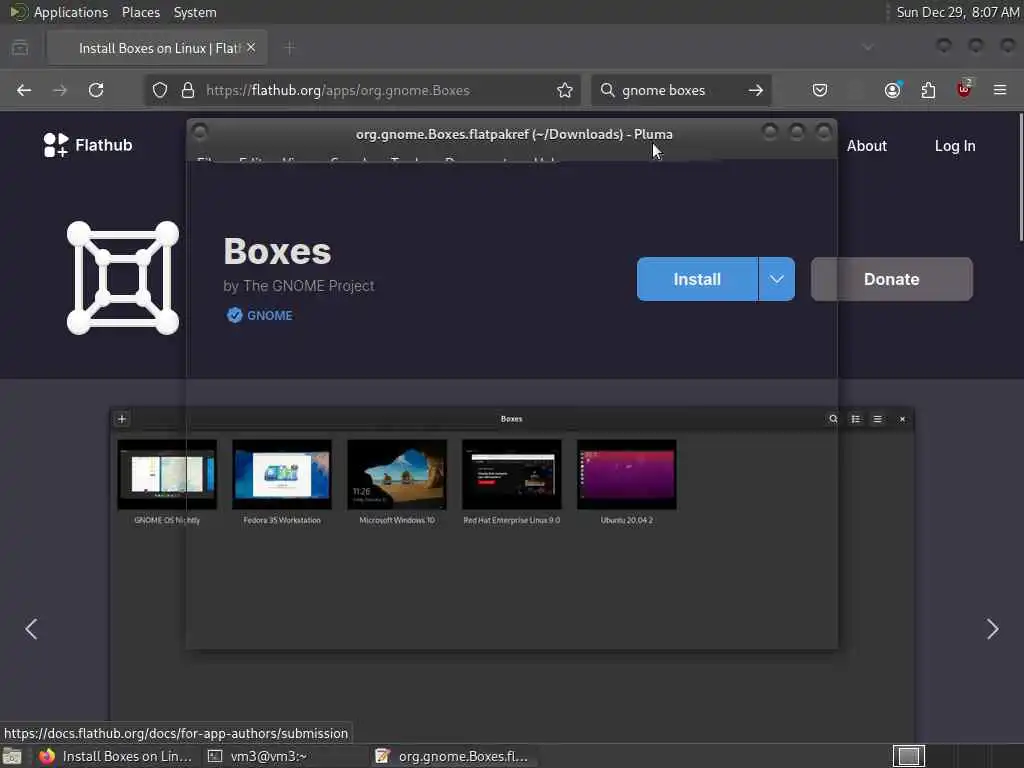Click Log In on Flathub
This screenshot has height=768, width=1024.
[955, 146]
